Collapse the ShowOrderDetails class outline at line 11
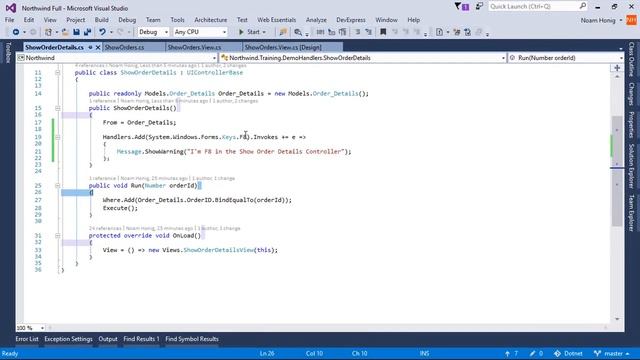The image size is (640, 360). point(58,72)
